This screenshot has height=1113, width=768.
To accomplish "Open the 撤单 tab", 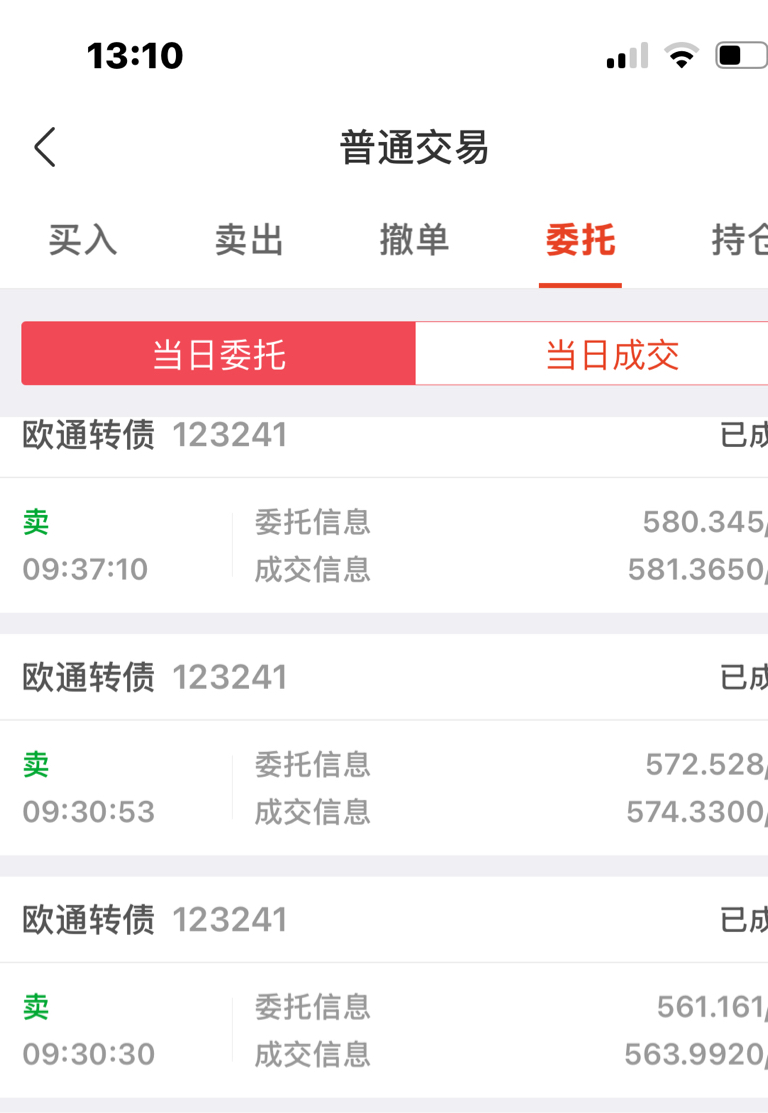I will (x=415, y=240).
